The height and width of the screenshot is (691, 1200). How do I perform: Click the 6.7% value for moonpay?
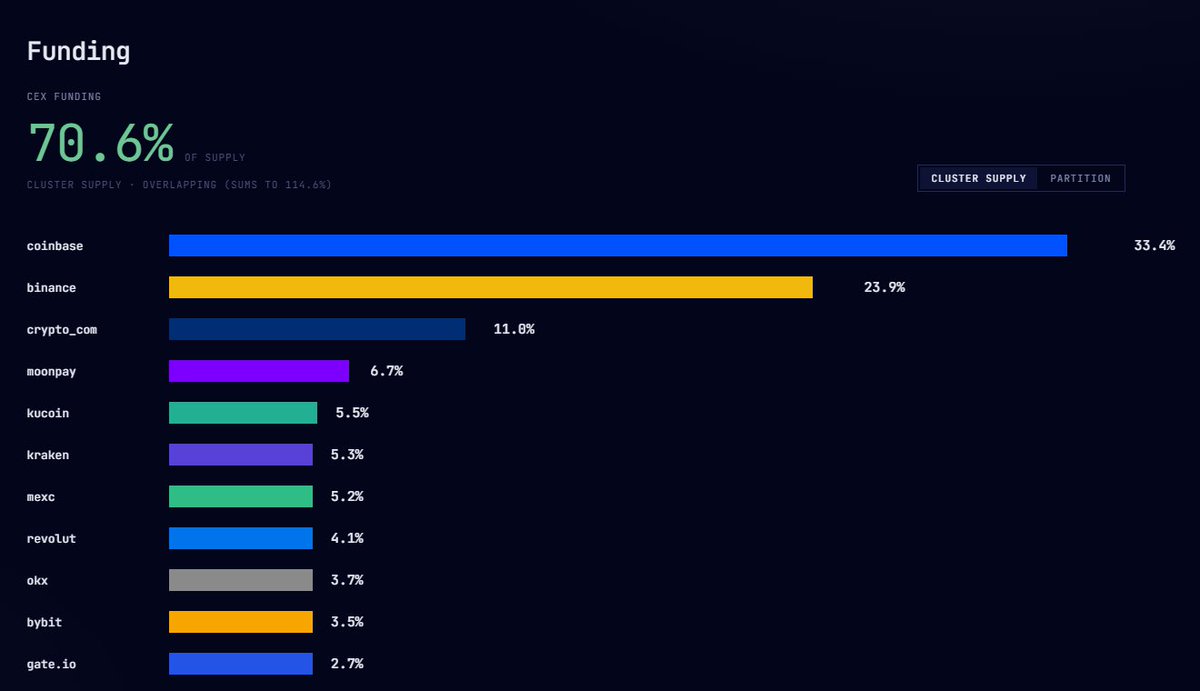point(386,371)
